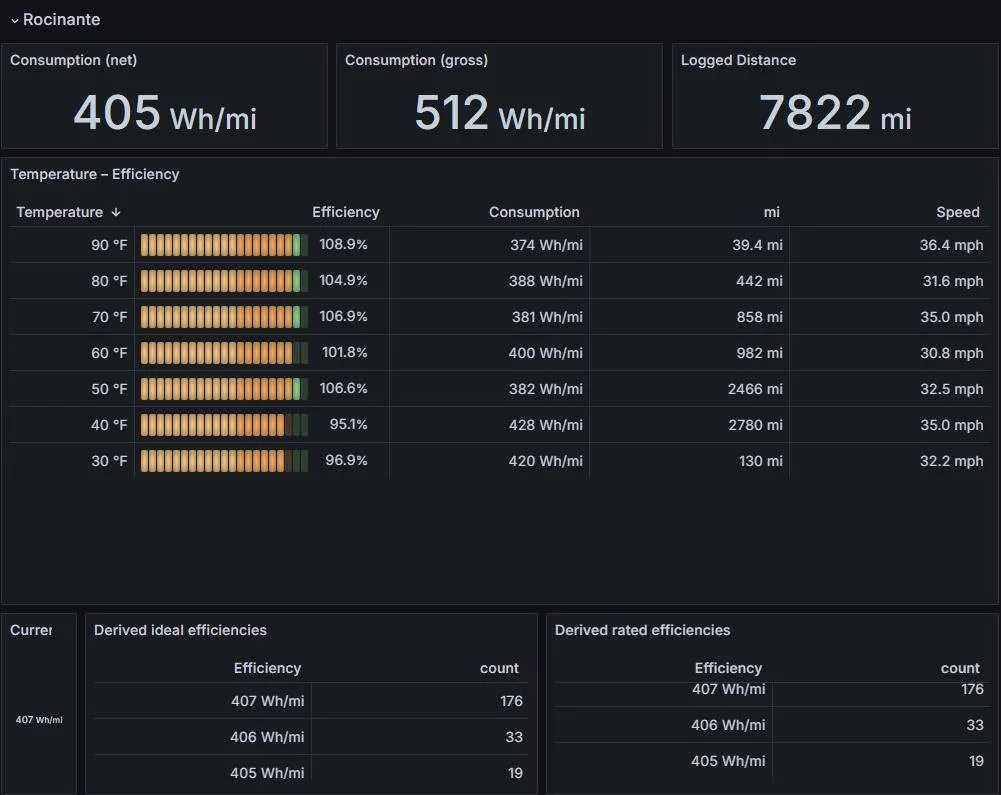The height and width of the screenshot is (795, 1001).
Task: Open Logged Distance panel title
Action: click(x=738, y=60)
